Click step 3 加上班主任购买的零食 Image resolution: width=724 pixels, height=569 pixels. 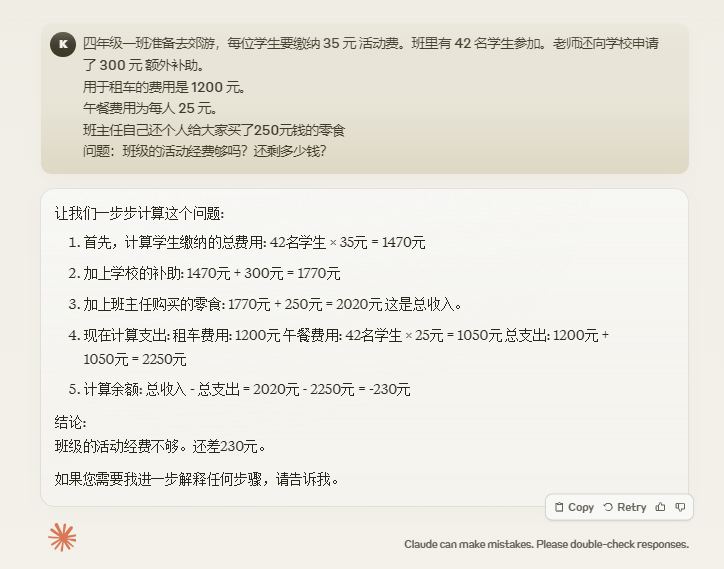[265, 304]
